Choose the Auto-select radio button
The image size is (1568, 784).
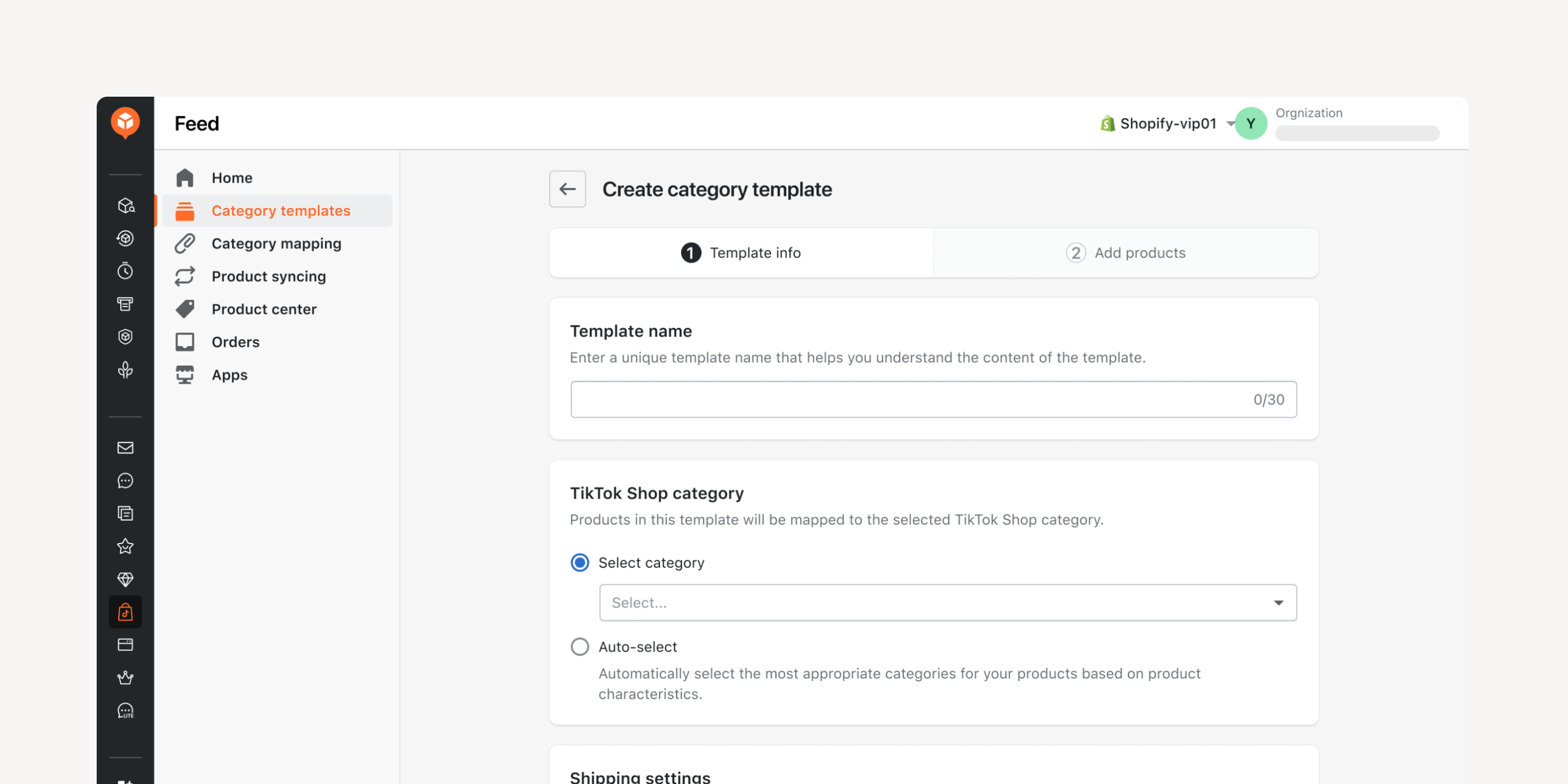[580, 647]
